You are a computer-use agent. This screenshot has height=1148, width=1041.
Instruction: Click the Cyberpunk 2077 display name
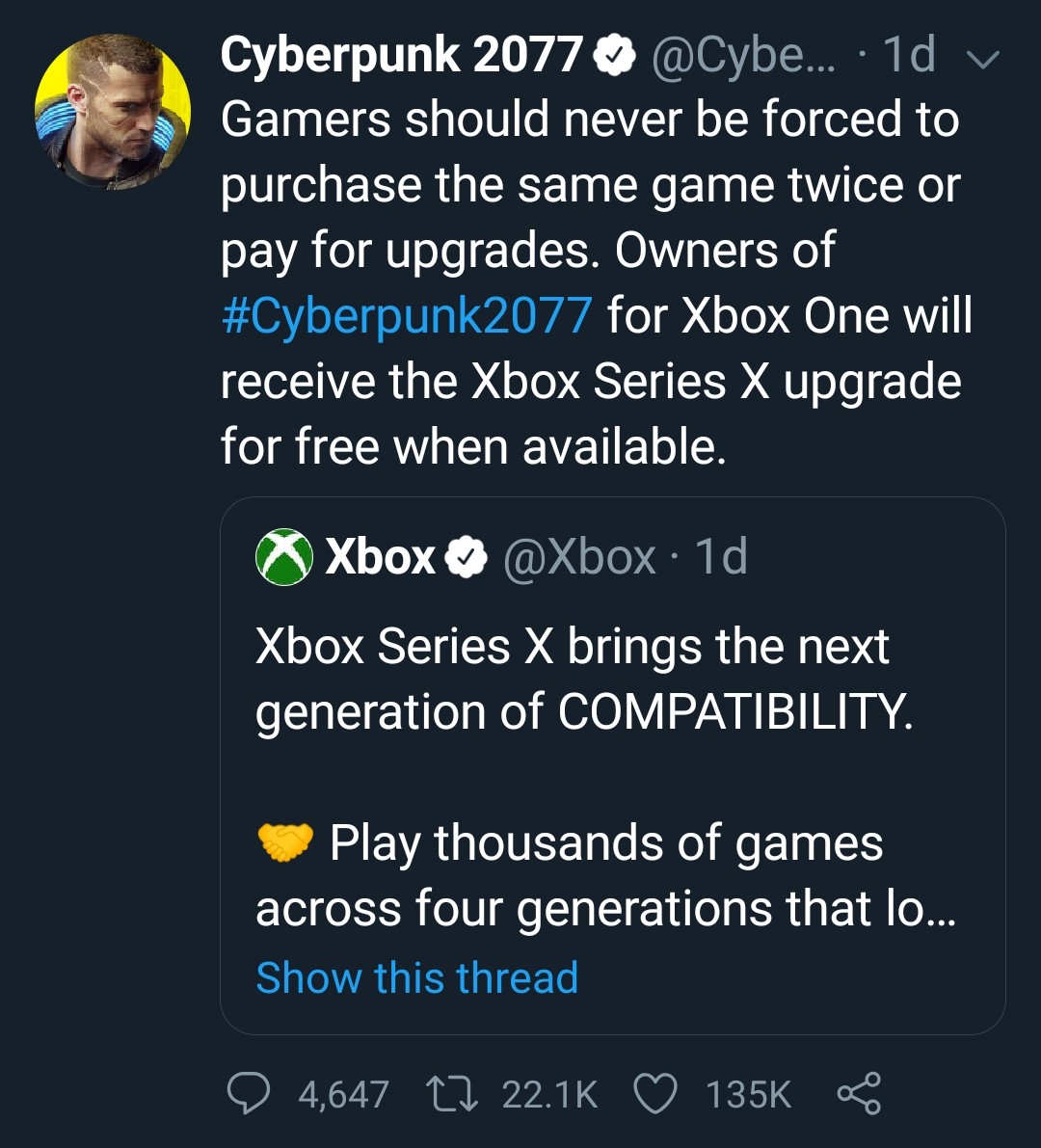tap(402, 55)
